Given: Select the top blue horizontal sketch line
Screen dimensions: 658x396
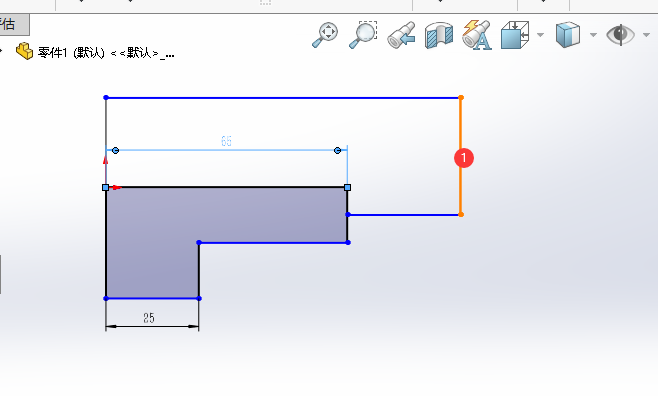Looking at the screenshot, I should tap(283, 98).
